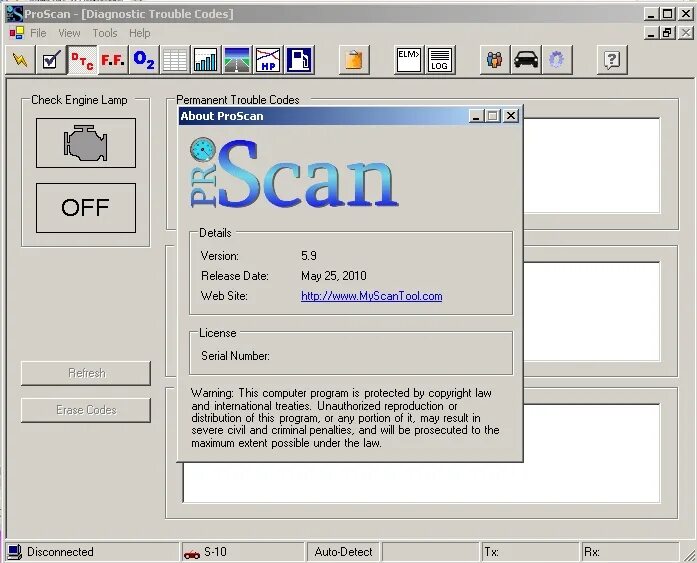Open the people user profiles icon
This screenshot has width=697, height=563.
point(495,60)
